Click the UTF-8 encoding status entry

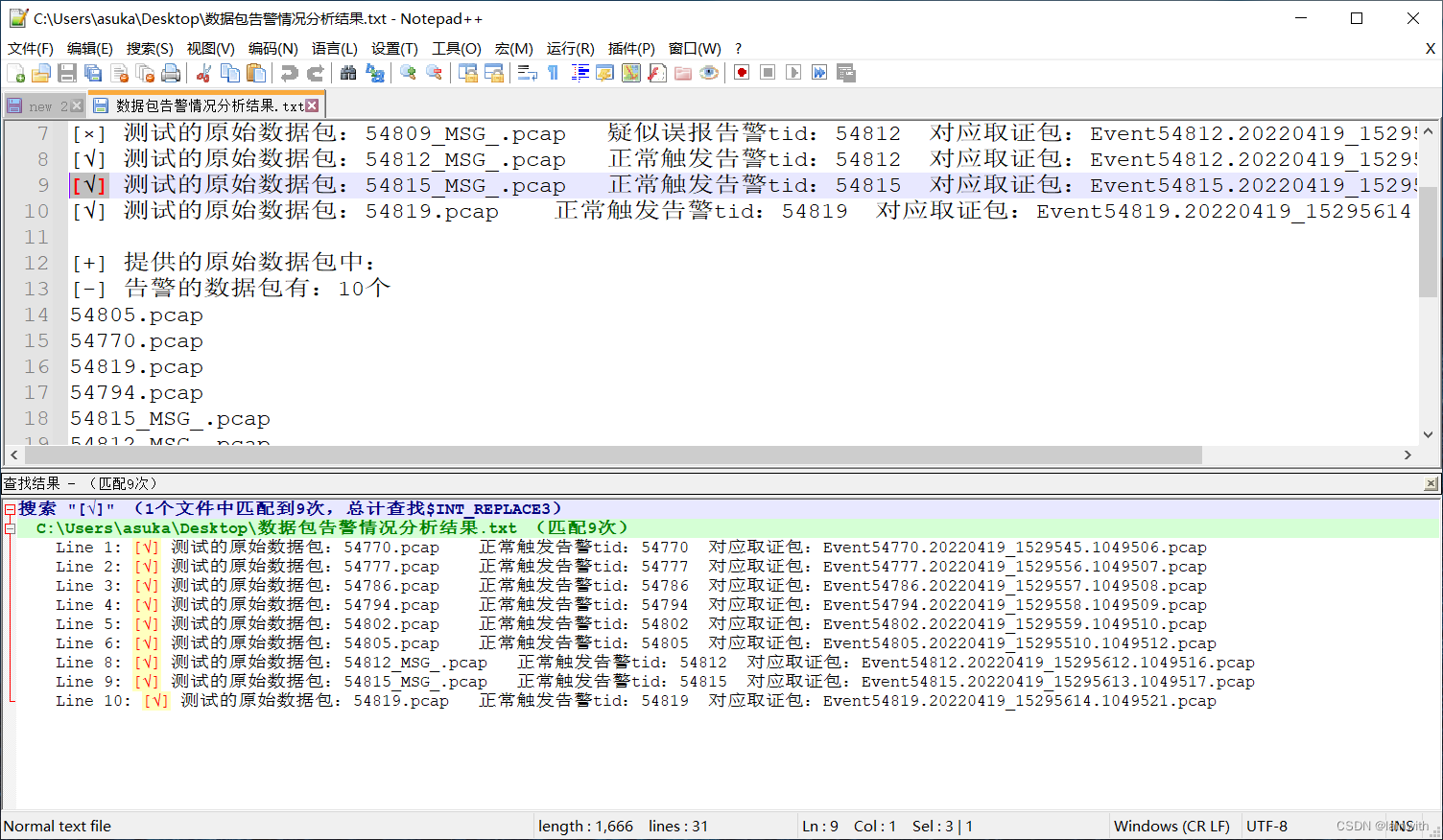point(1266,826)
